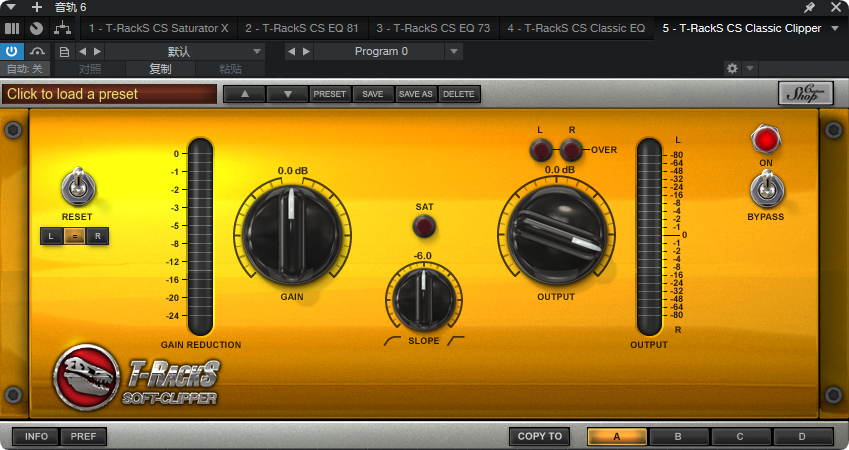Click the 对照 compare button
This screenshot has height=450, width=849.
[90, 69]
